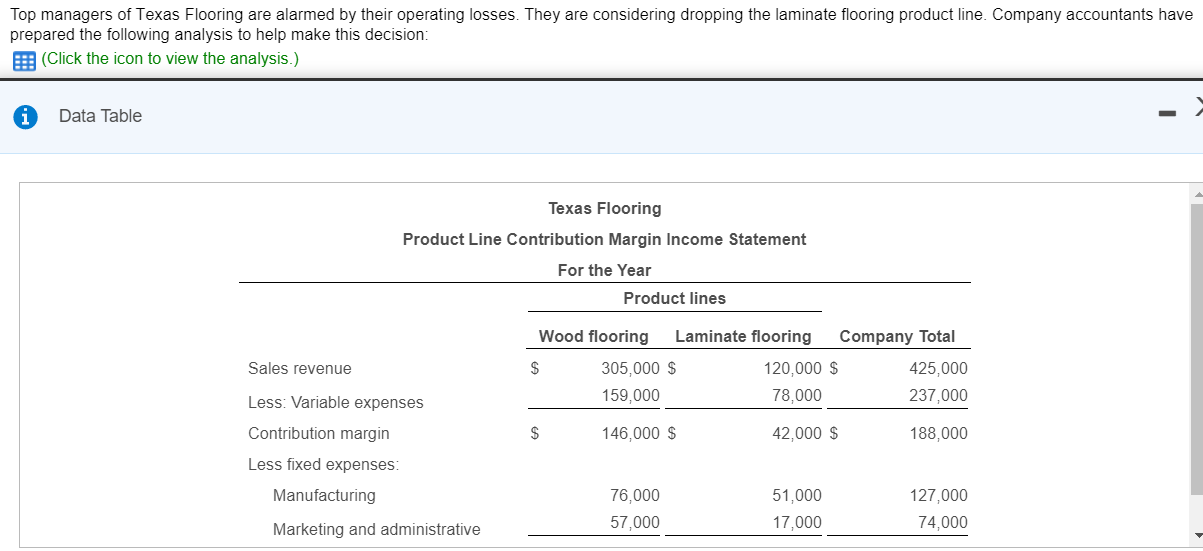Viewport: 1203px width, 551px height.
Task: Select the 17,000 marketing and administrative value
Action: (x=797, y=522)
